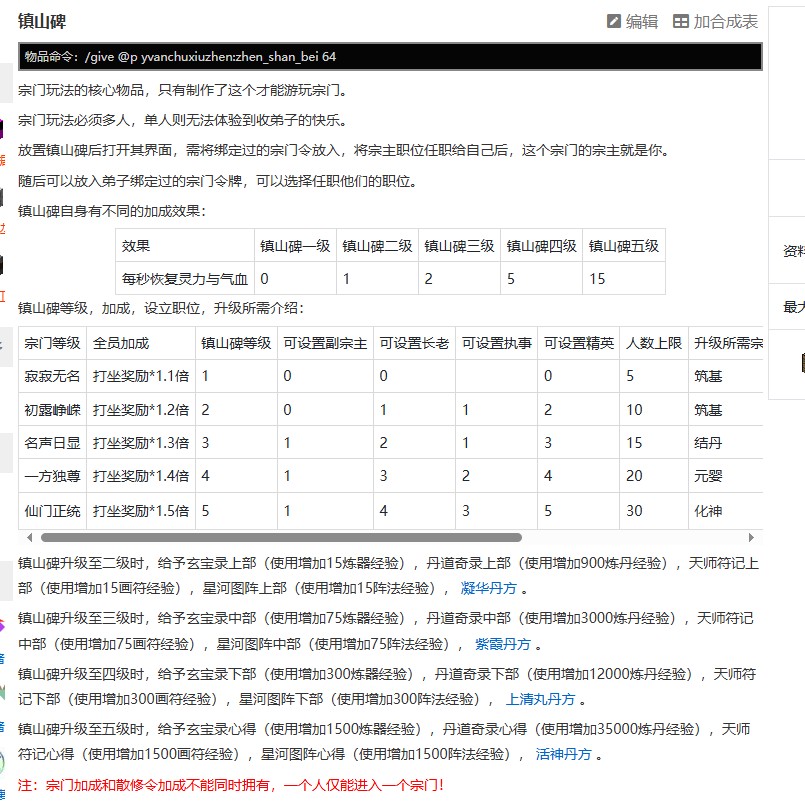Click the 可设置长老 column header
Image resolution: width=805 pixels, height=802 pixels.
414,343
